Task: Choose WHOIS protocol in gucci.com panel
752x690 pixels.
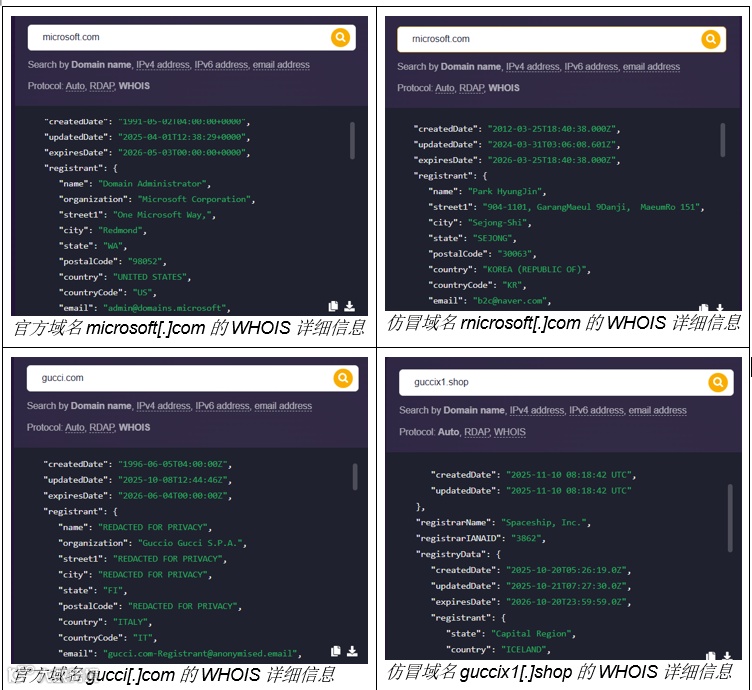Action: [x=134, y=428]
